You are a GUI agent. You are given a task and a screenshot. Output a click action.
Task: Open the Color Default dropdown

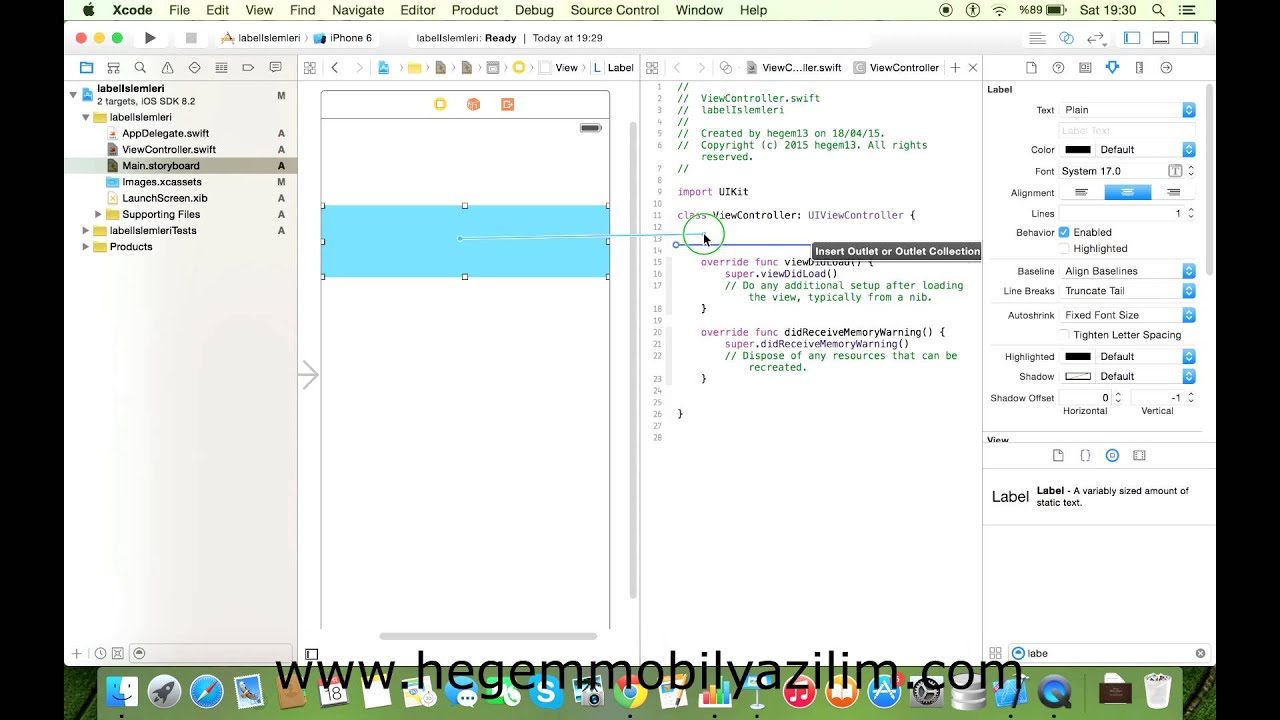(x=1146, y=150)
